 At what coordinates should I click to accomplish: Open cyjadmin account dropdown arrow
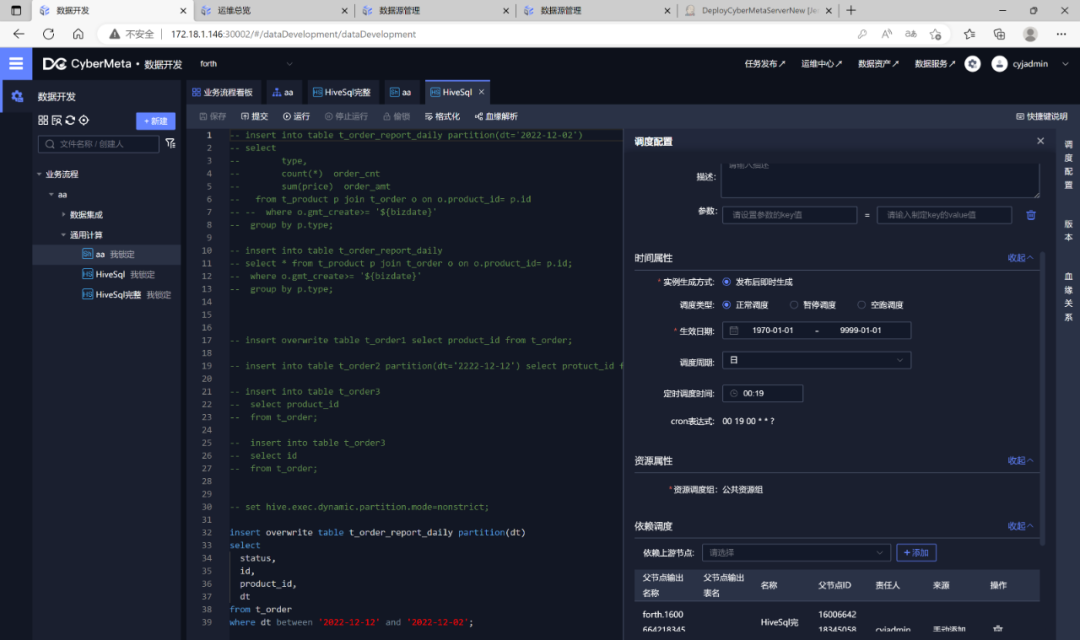(x=1065, y=64)
